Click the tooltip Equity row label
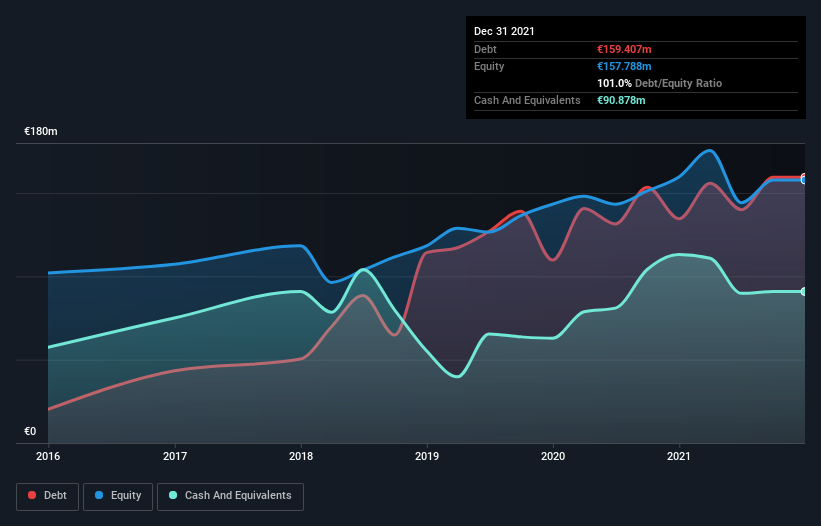The image size is (821, 526). click(x=489, y=66)
